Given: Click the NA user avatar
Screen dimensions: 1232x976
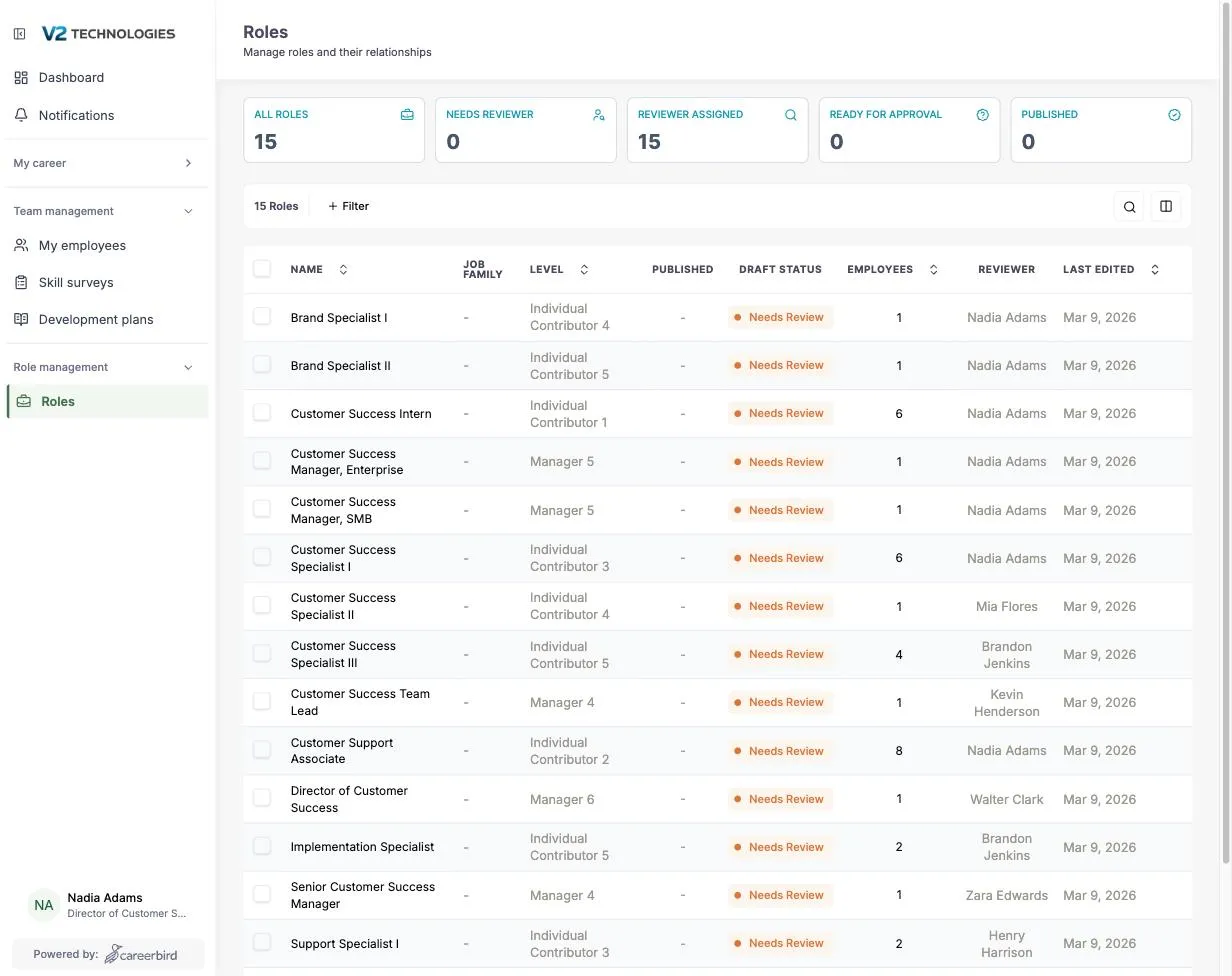Looking at the screenshot, I should pyautogui.click(x=44, y=905).
